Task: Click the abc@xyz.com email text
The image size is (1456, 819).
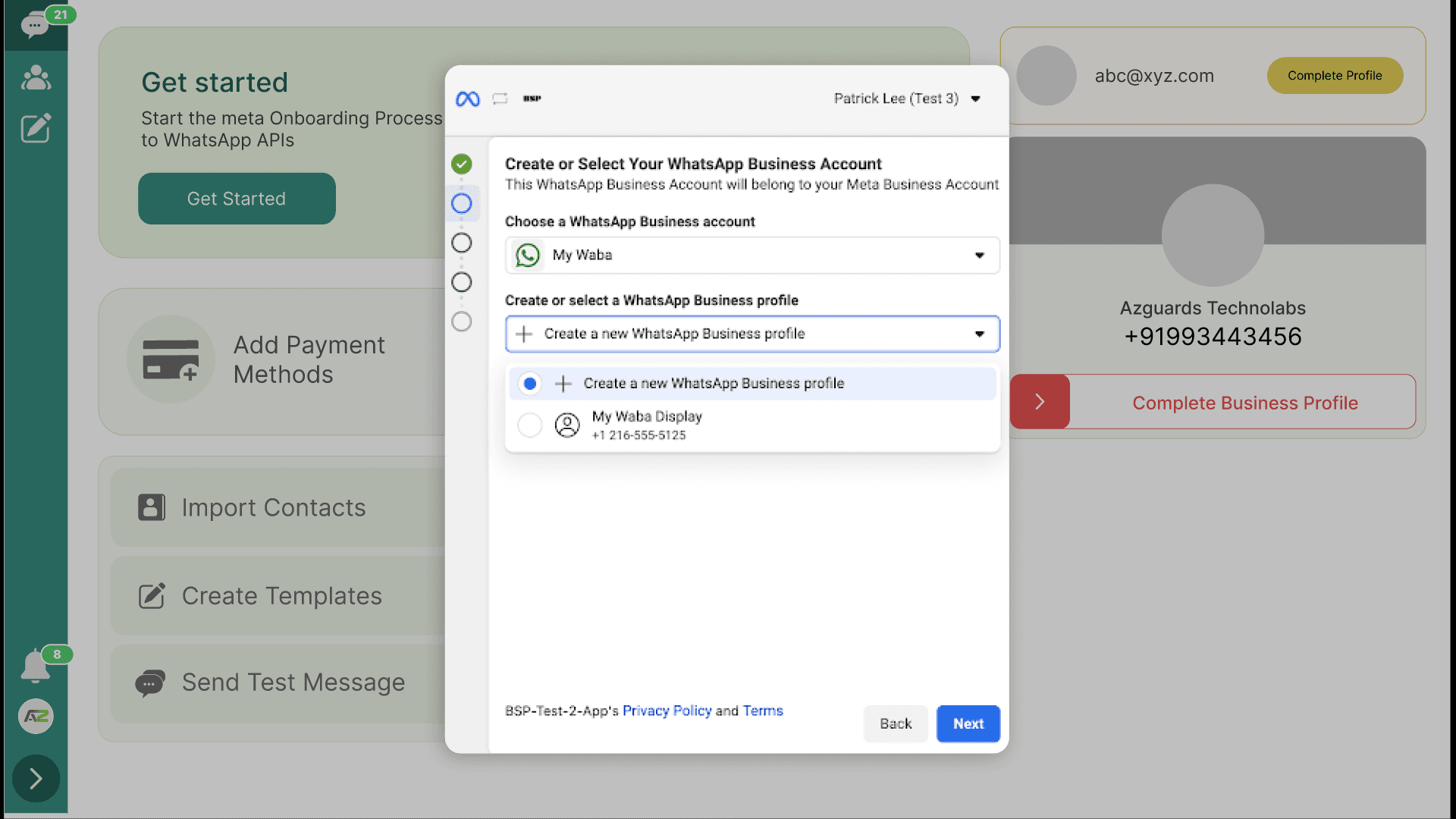Action: (1154, 76)
